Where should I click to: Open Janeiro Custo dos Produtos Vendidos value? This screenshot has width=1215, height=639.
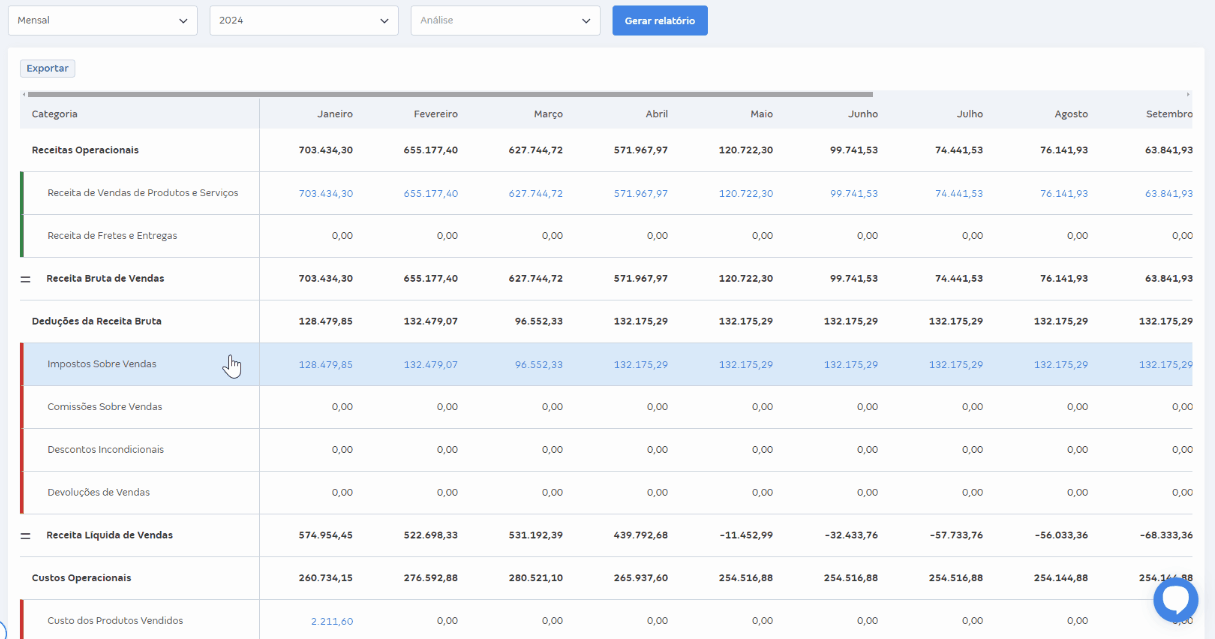point(331,621)
